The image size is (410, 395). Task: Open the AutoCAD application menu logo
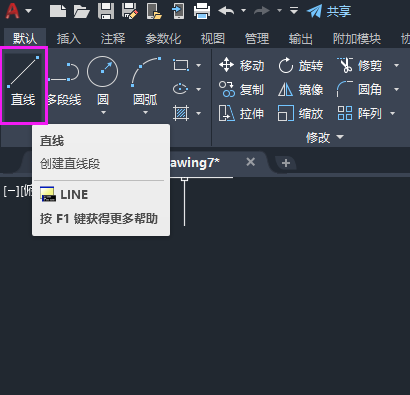(x=12, y=11)
